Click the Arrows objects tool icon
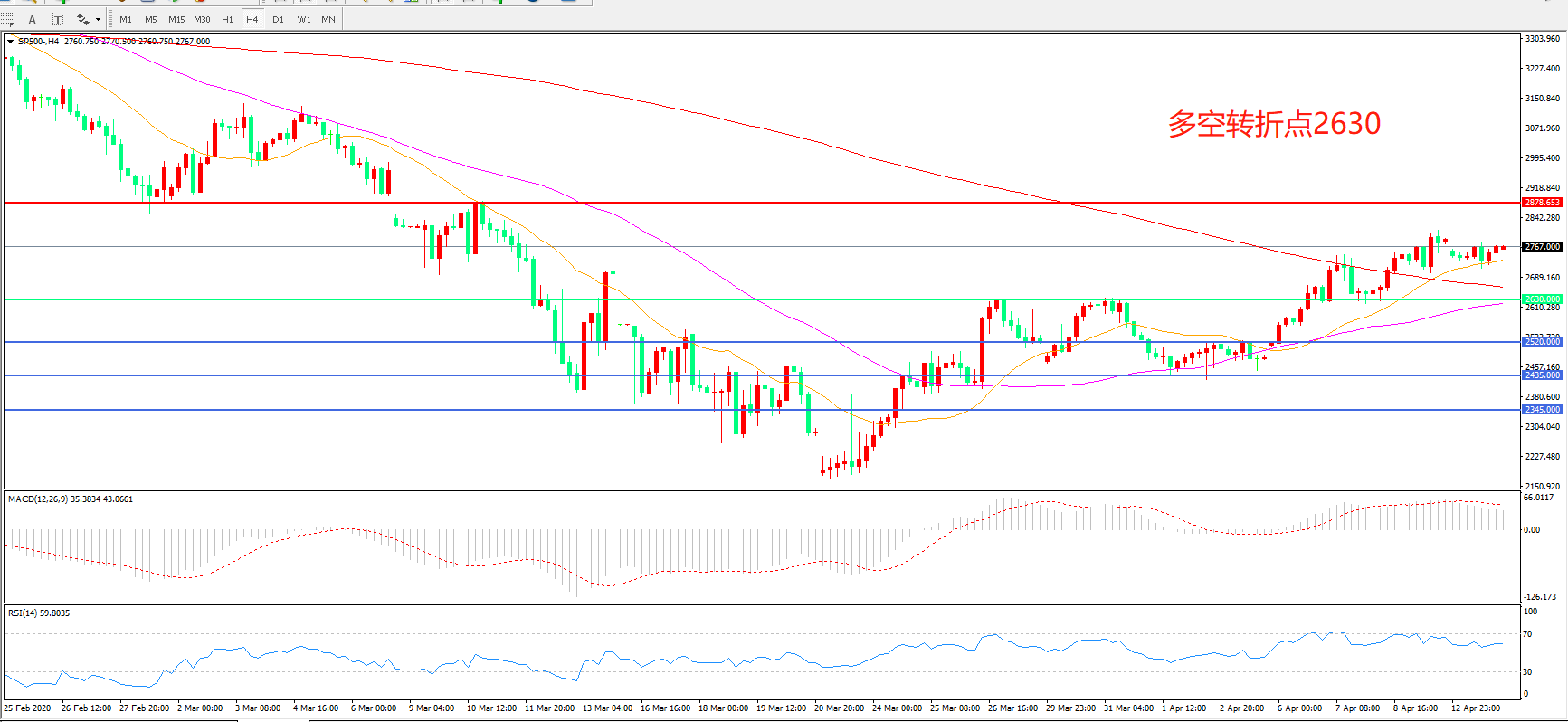 82,19
